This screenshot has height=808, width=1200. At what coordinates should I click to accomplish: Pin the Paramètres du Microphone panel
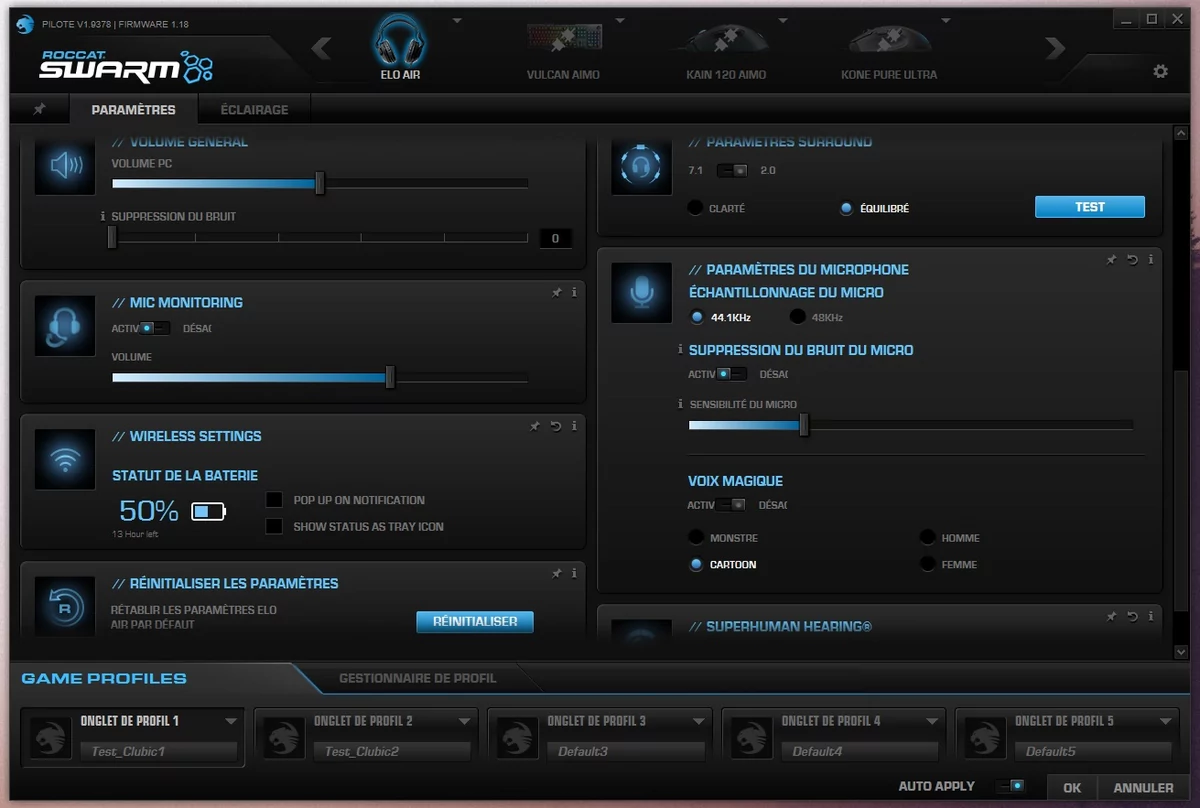1111,260
